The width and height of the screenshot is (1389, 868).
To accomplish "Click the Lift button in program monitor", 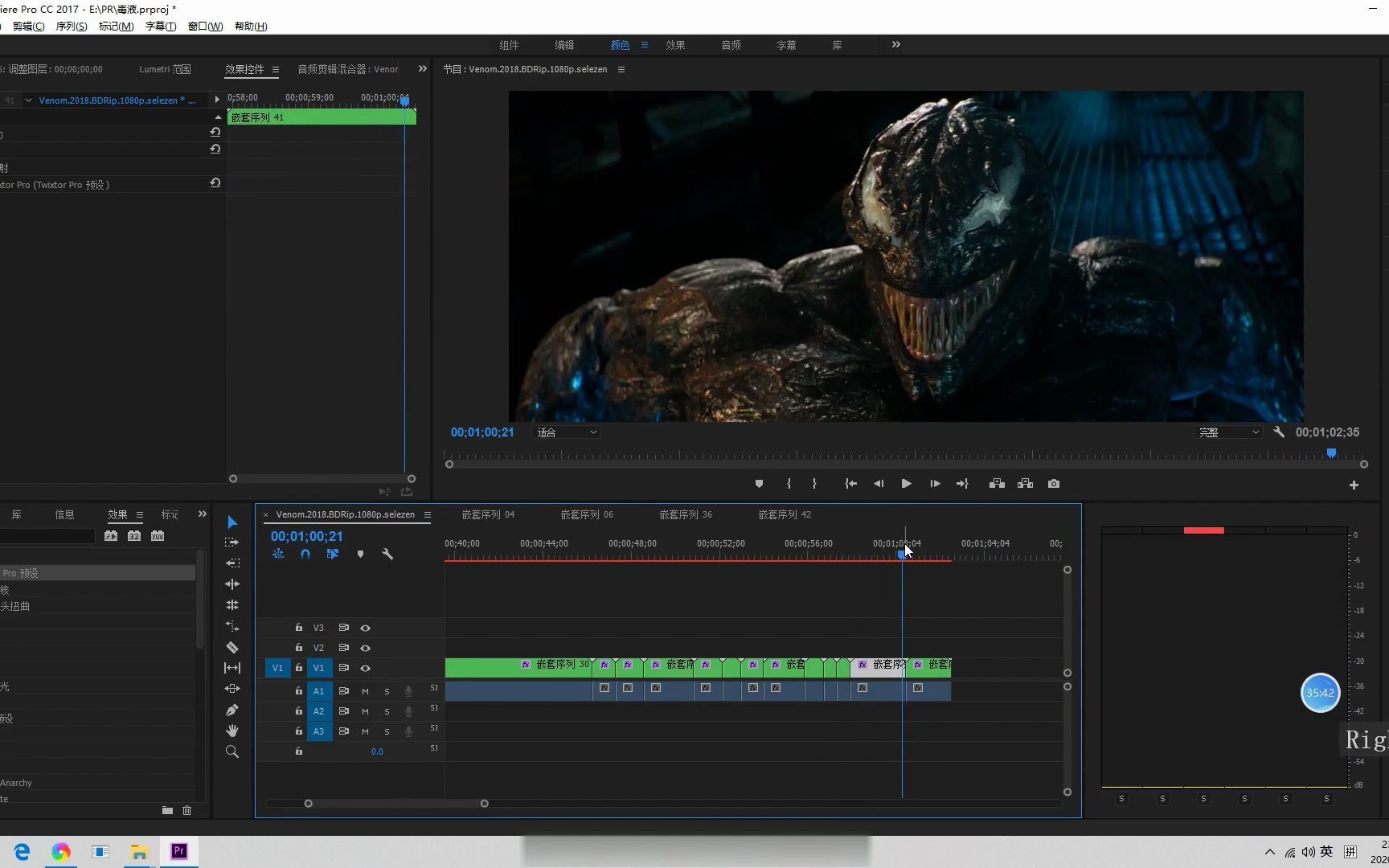I will (x=997, y=484).
